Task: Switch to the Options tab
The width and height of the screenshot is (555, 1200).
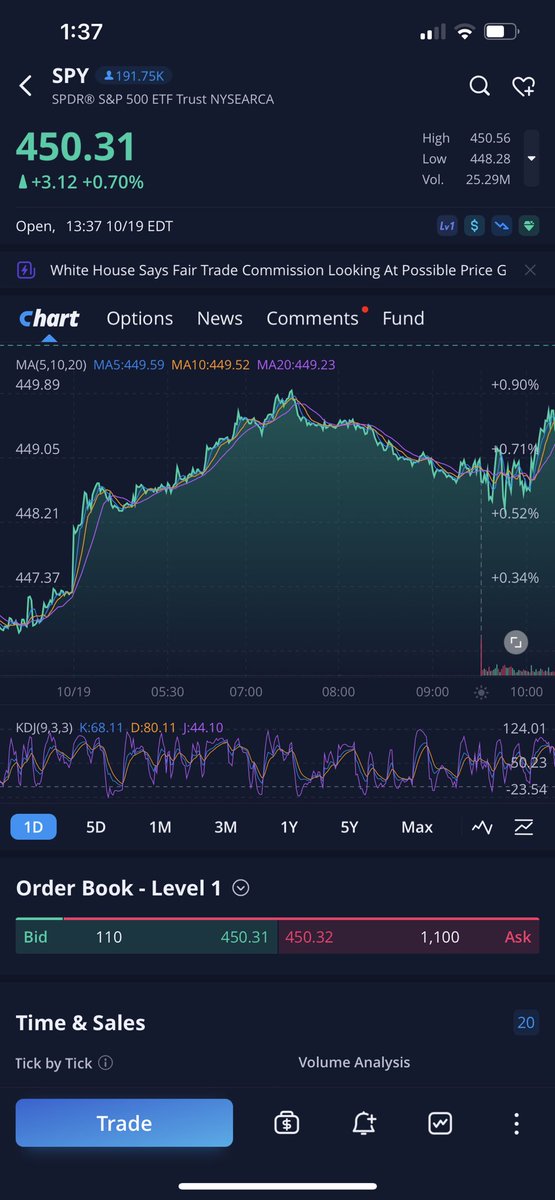Action: pyautogui.click(x=140, y=318)
